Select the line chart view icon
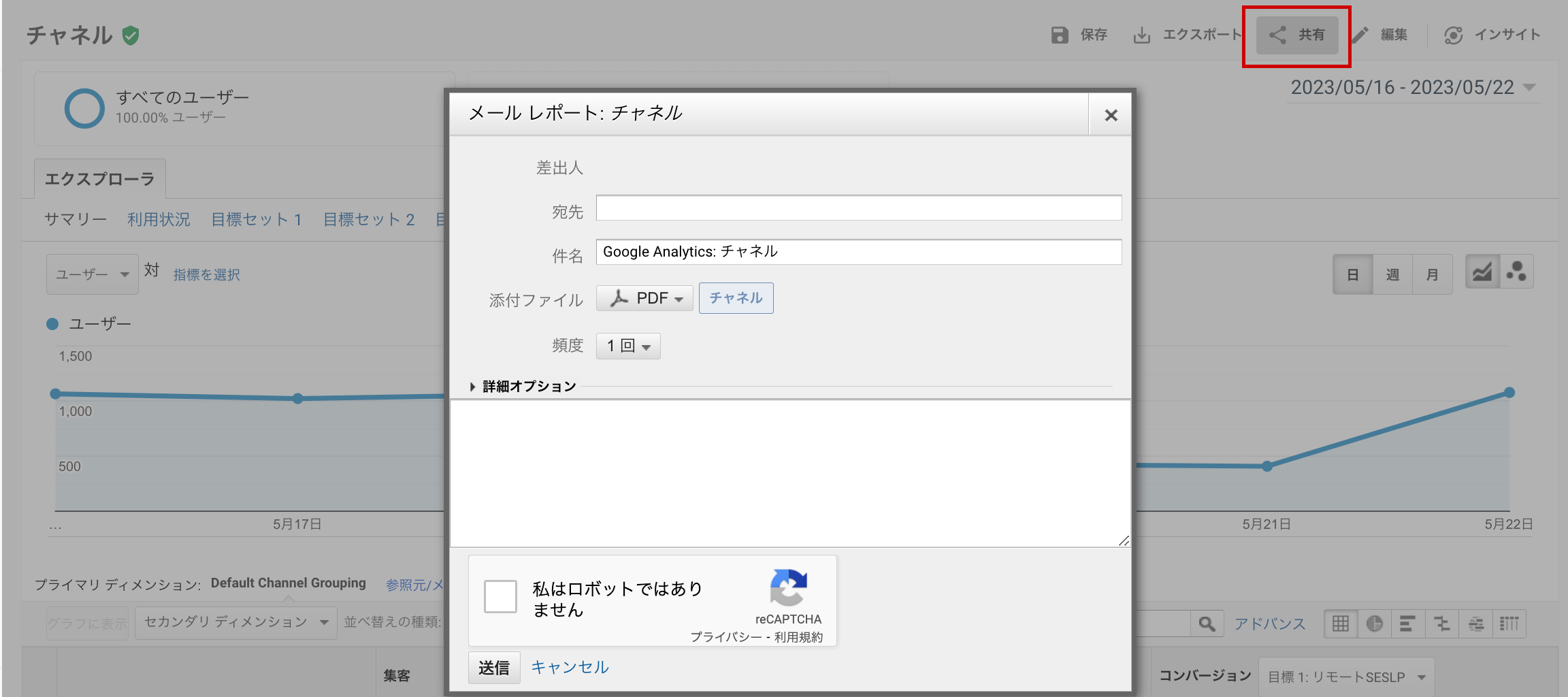 pos(1482,273)
